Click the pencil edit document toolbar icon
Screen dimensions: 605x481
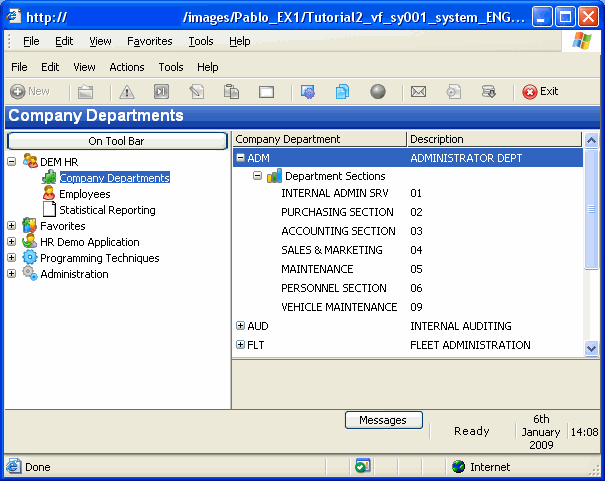pyautogui.click(x=197, y=92)
